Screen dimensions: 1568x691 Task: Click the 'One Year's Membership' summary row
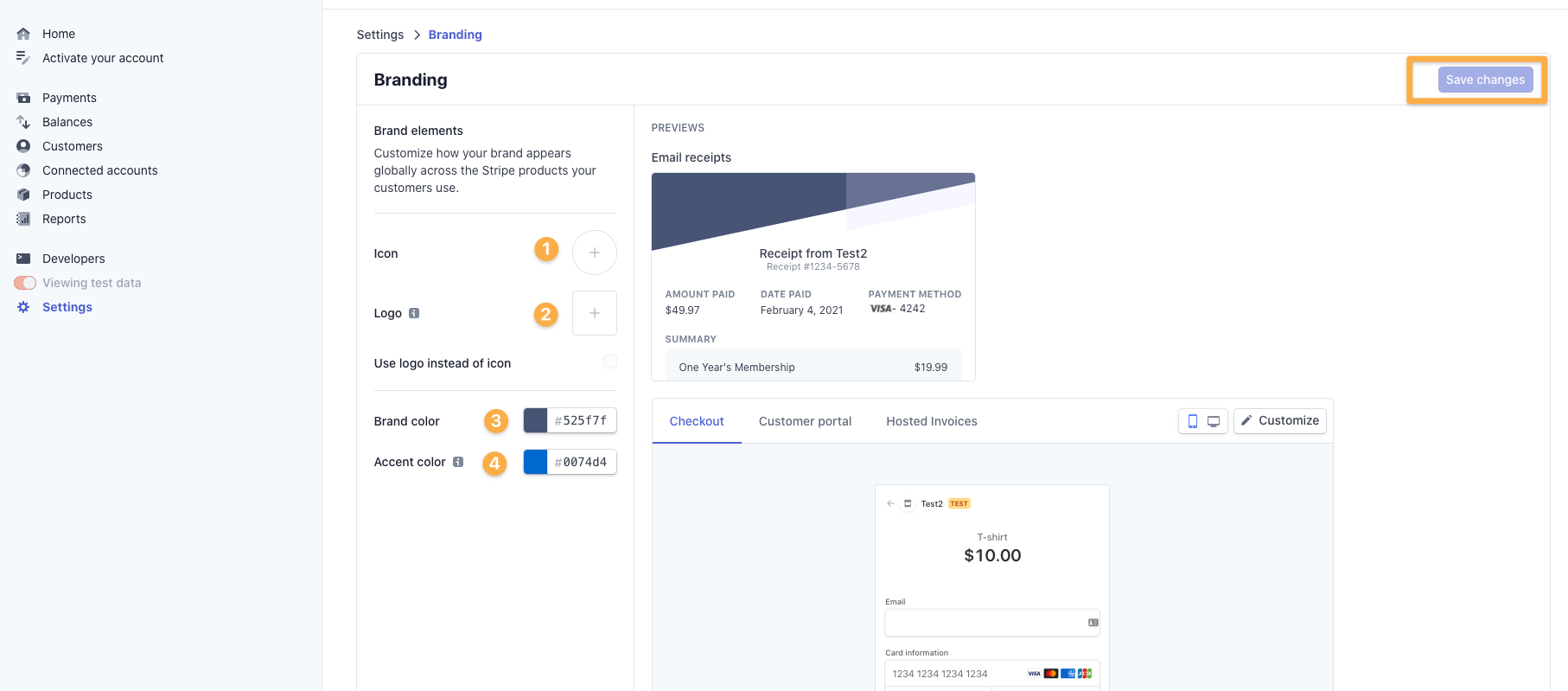[x=813, y=367]
